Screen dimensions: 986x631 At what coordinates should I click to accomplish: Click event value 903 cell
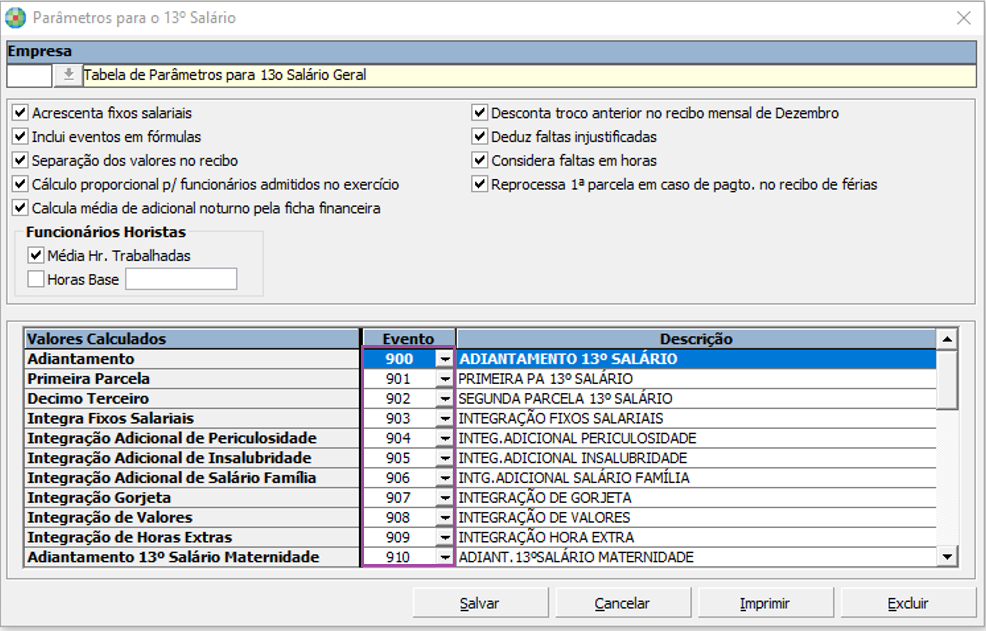(399, 418)
